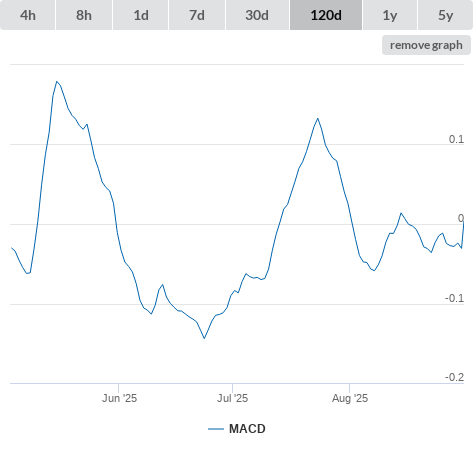
Task: Switch the chart to 1y range
Action: pyautogui.click(x=390, y=15)
